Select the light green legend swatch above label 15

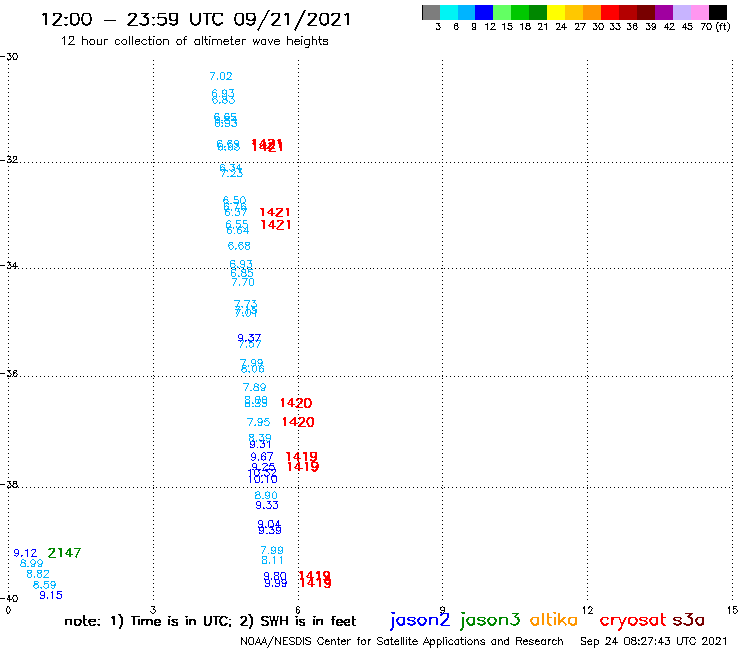pos(502,12)
